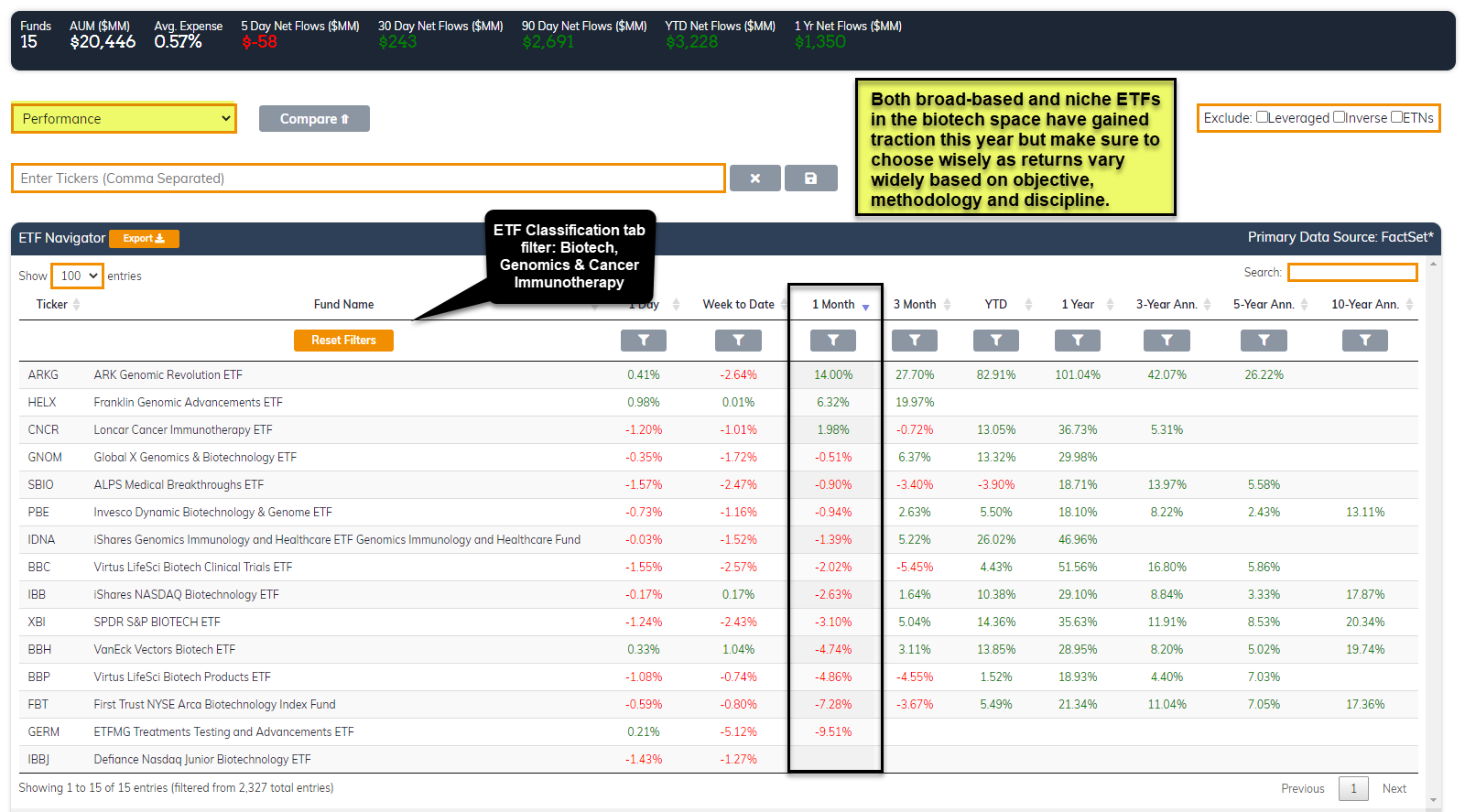Viewport: 1465px width, 812px height.
Task: Click the 3-Year Ann. filter icon
Action: (1167, 341)
